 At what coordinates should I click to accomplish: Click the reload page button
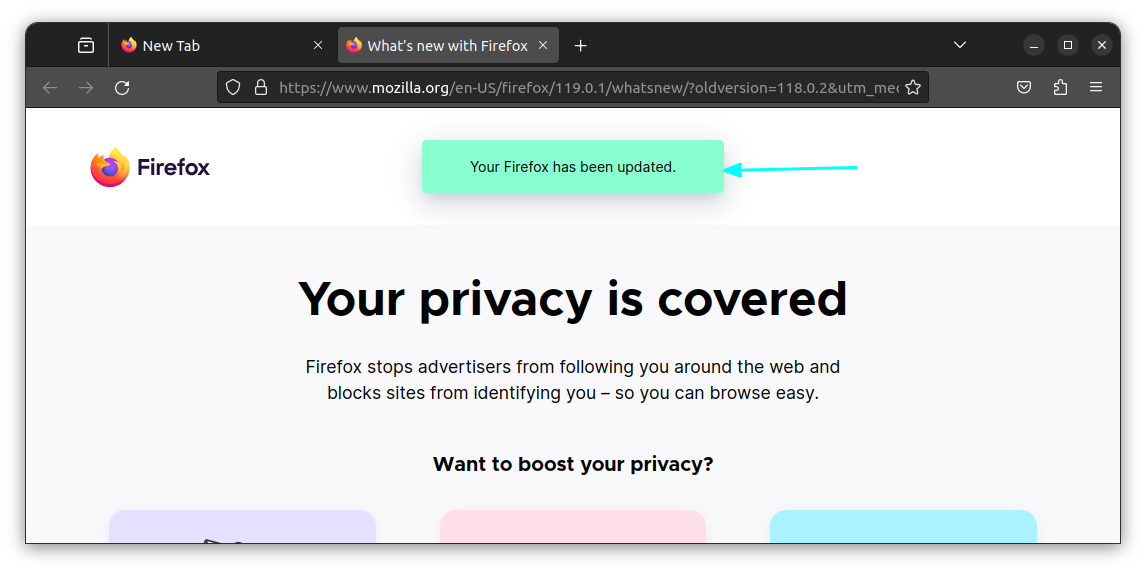pyautogui.click(x=122, y=88)
